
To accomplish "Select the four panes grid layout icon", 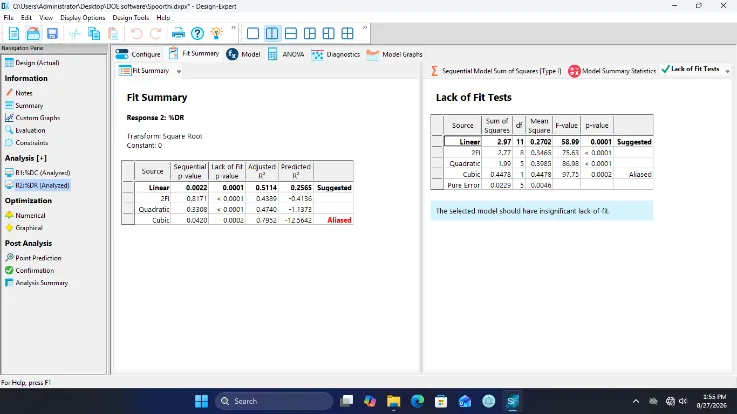I will tap(347, 33).
